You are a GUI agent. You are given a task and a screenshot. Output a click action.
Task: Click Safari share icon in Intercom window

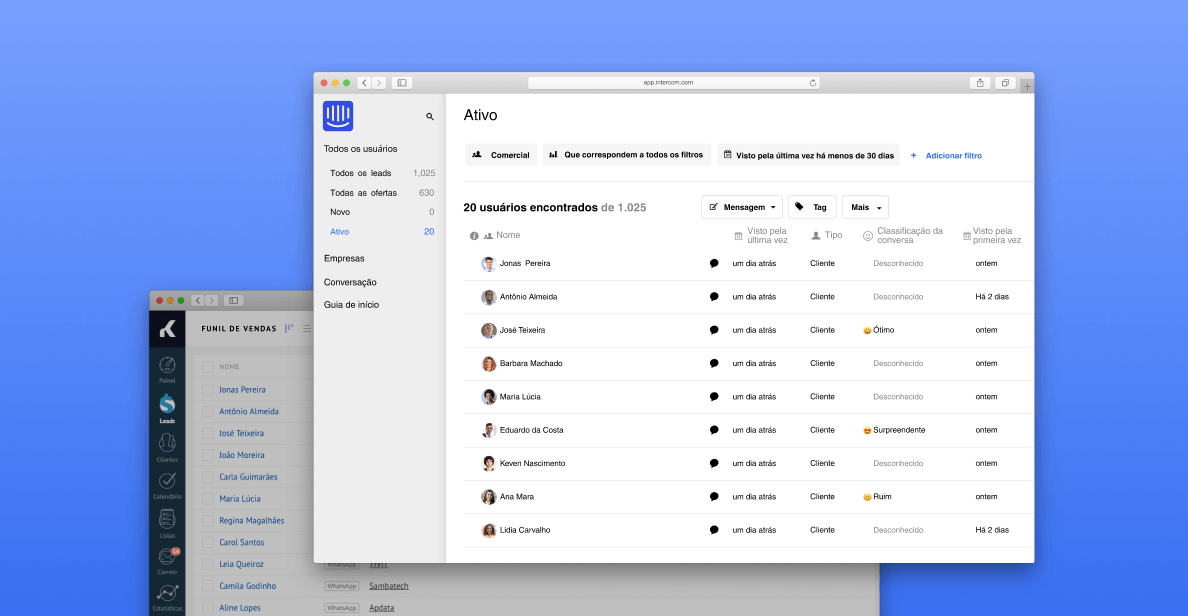980,83
